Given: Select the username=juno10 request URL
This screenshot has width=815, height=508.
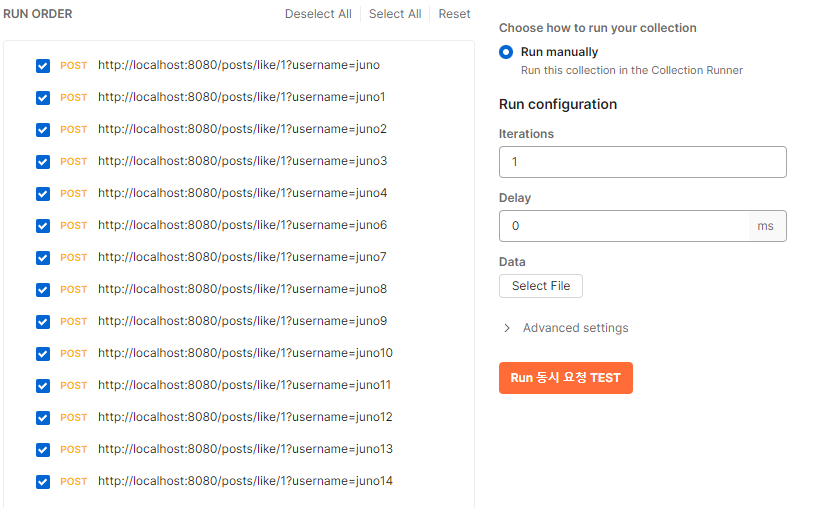Looking at the screenshot, I should [x=245, y=353].
